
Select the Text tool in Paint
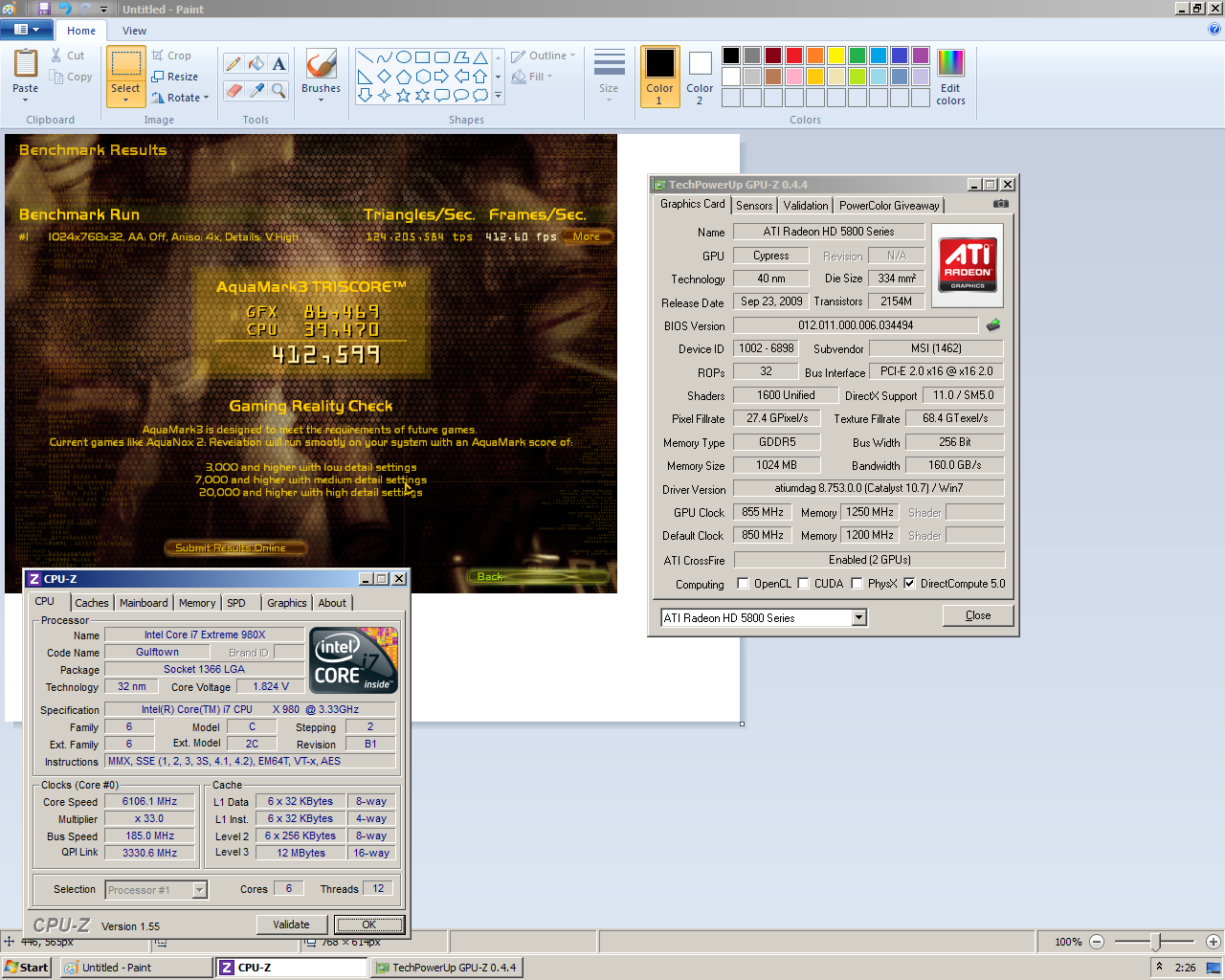pos(278,64)
